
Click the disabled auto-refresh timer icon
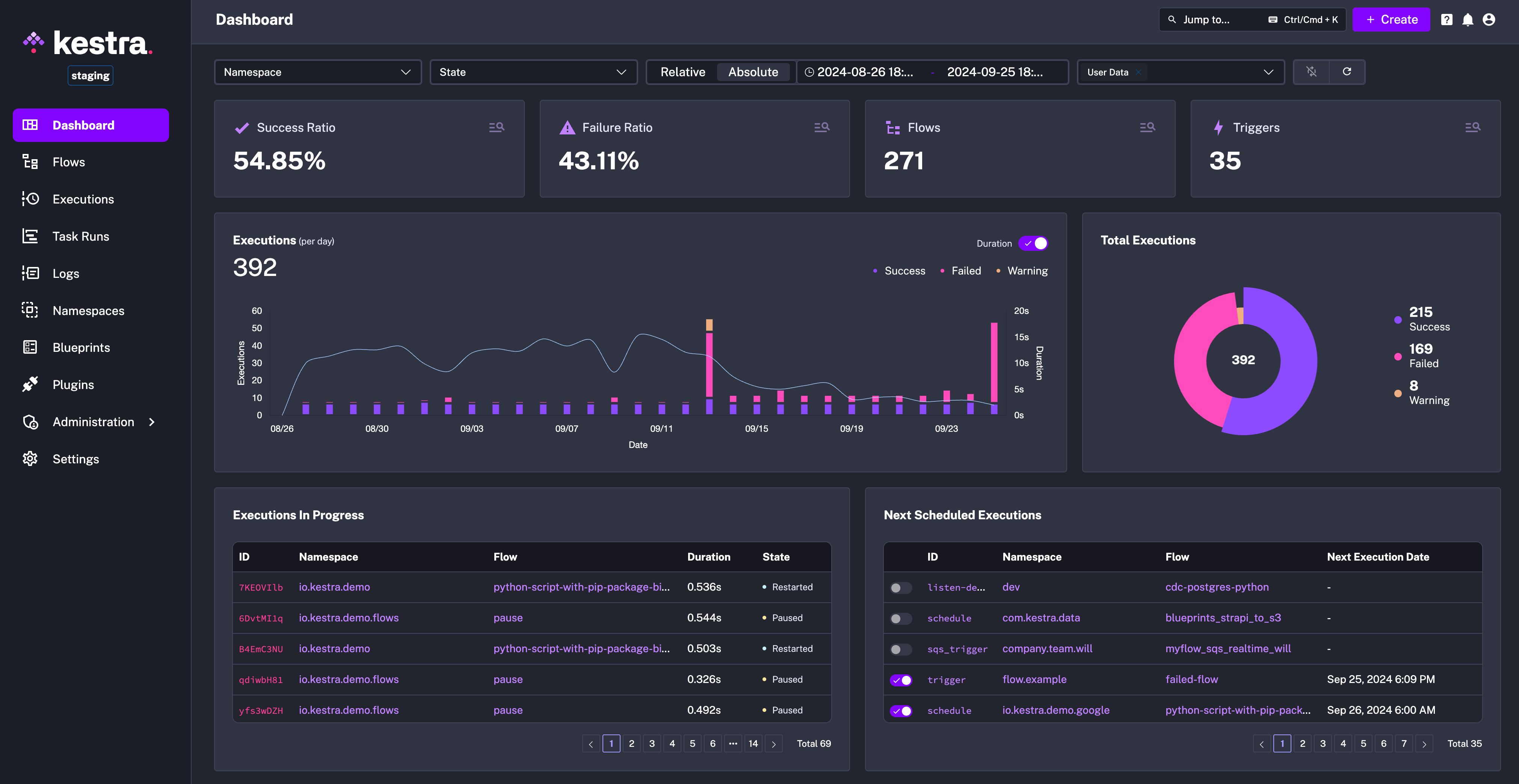tap(1311, 72)
